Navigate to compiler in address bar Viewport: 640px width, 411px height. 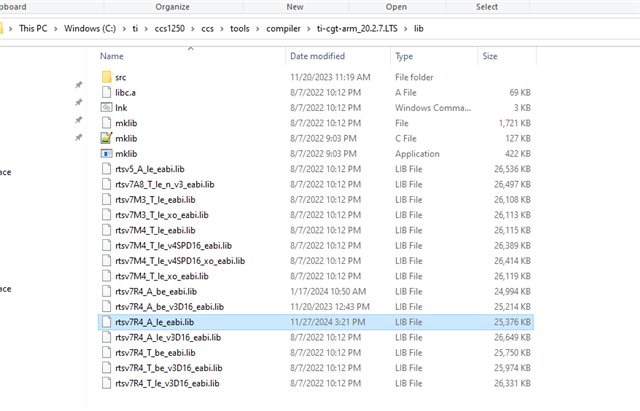283,29
